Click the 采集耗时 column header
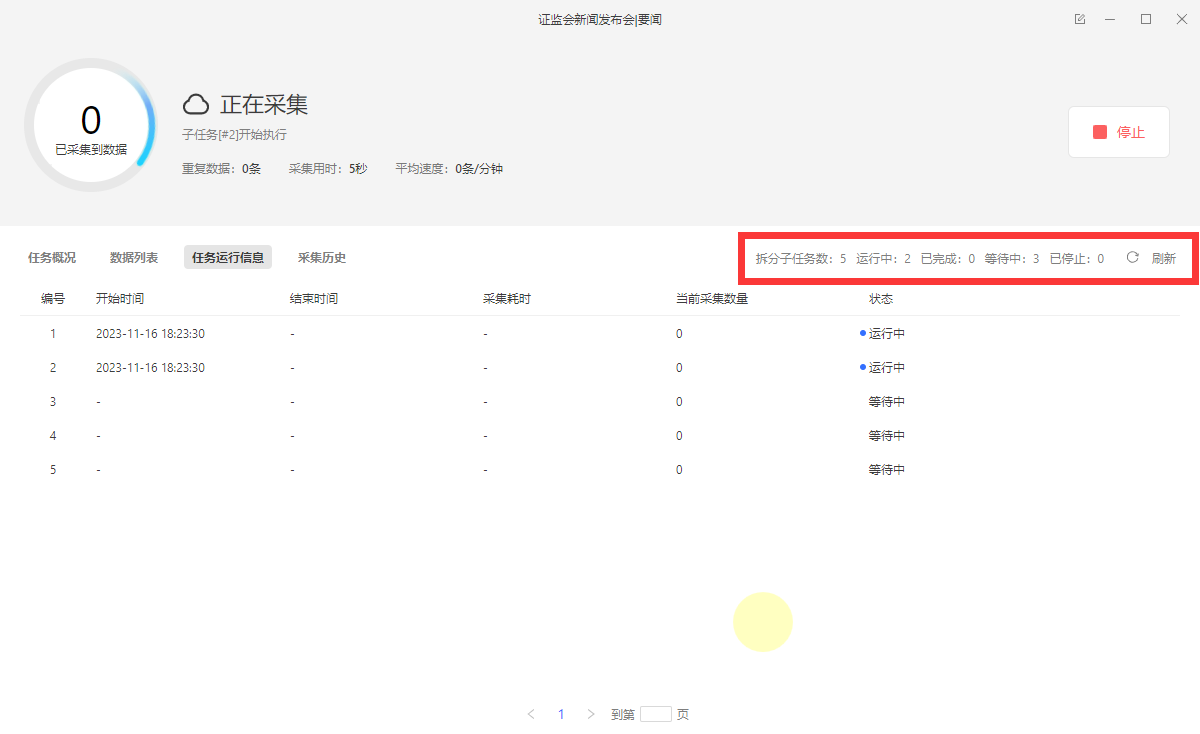Viewport: 1200px width, 734px height. (507, 298)
